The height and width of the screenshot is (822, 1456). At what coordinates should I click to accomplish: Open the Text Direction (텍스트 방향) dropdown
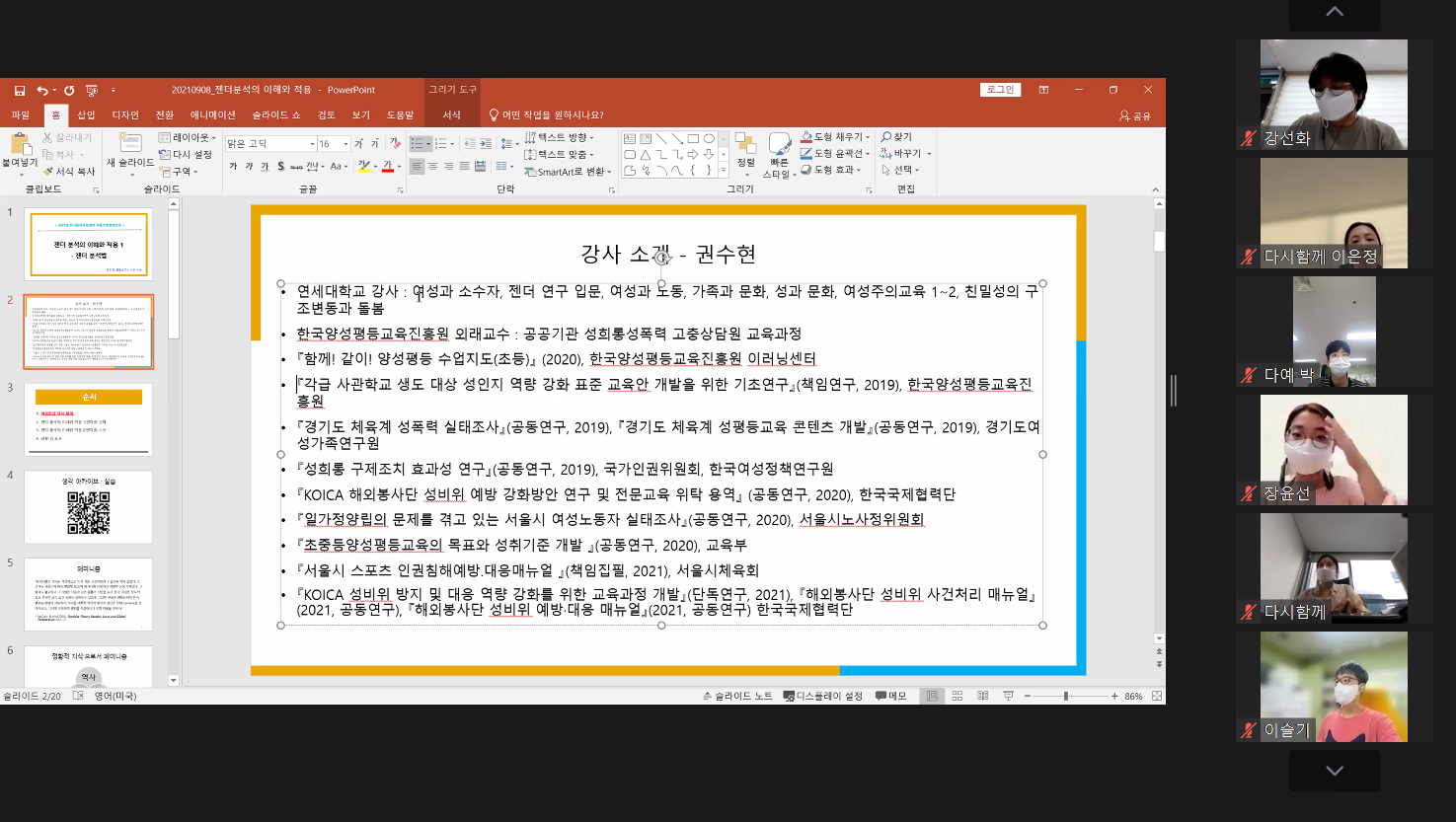click(x=560, y=137)
